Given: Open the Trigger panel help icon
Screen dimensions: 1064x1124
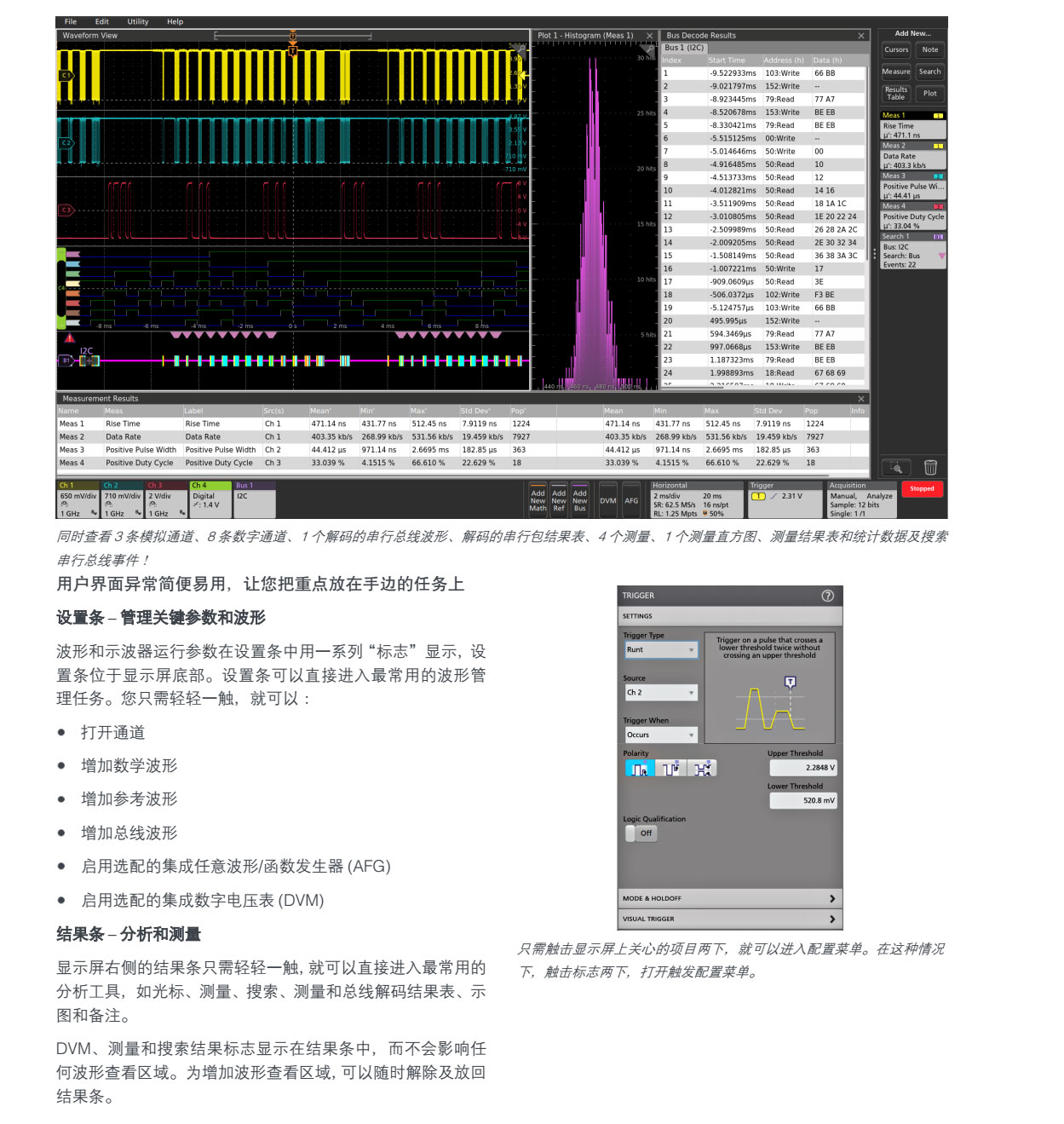Looking at the screenshot, I should click(827, 596).
